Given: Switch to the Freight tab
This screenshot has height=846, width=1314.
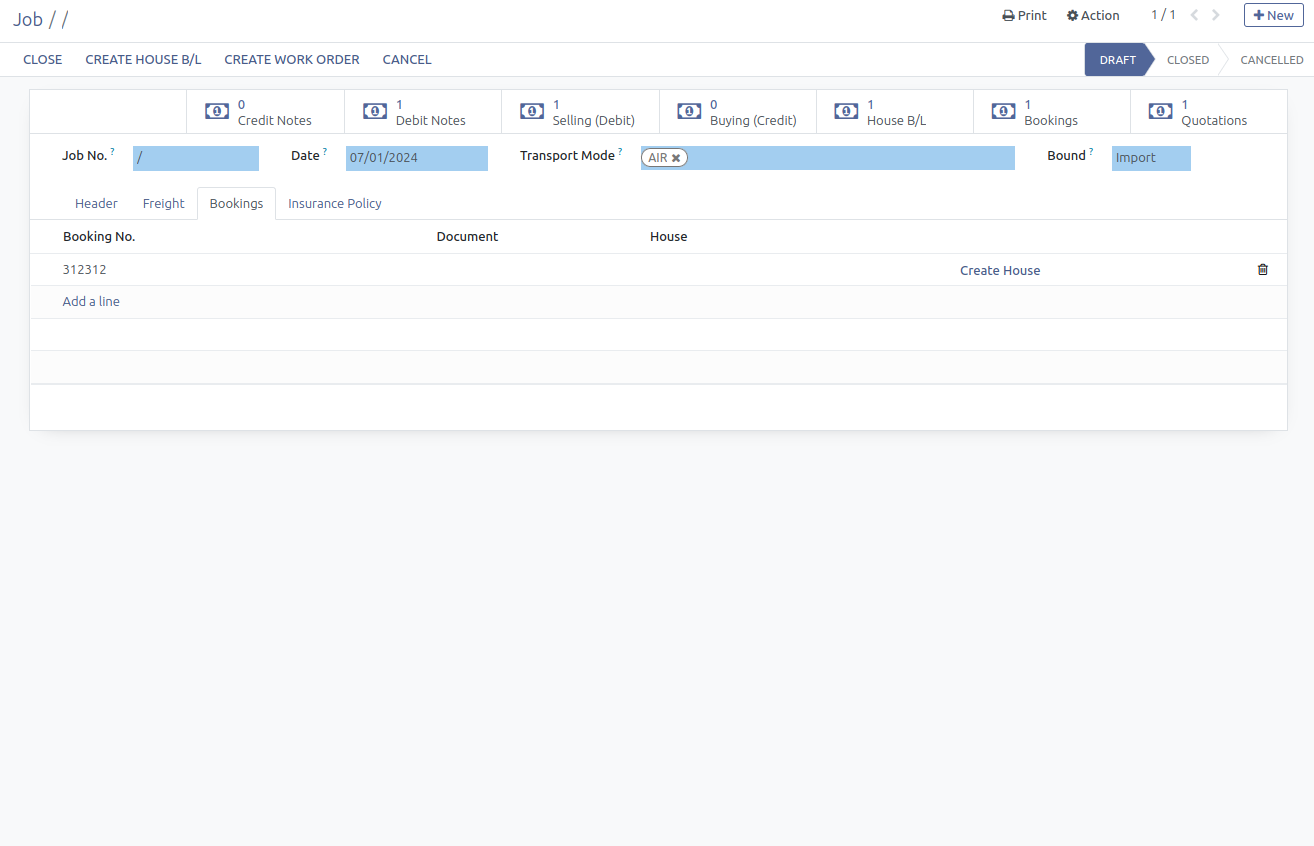Looking at the screenshot, I should [163, 203].
